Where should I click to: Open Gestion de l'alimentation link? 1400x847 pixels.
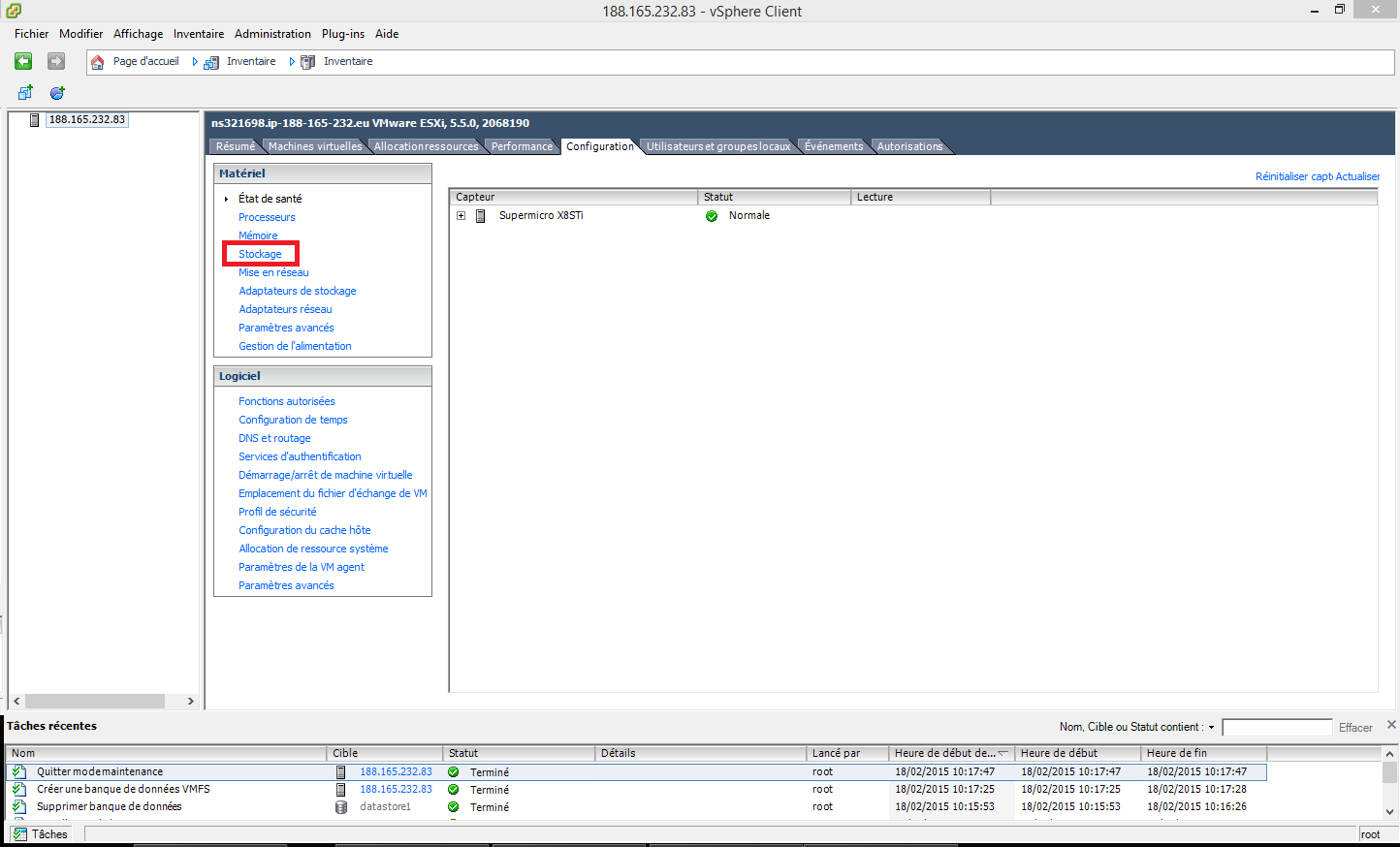(295, 346)
